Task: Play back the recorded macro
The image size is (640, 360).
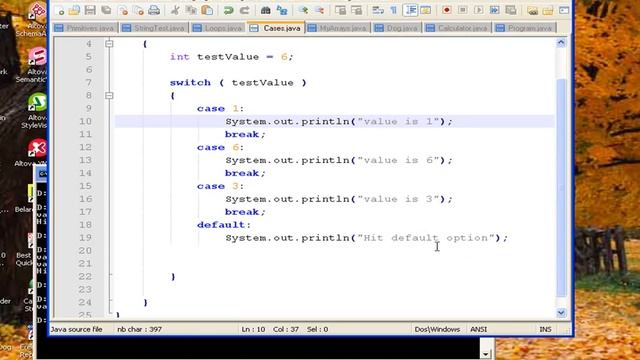Action: click(479, 10)
